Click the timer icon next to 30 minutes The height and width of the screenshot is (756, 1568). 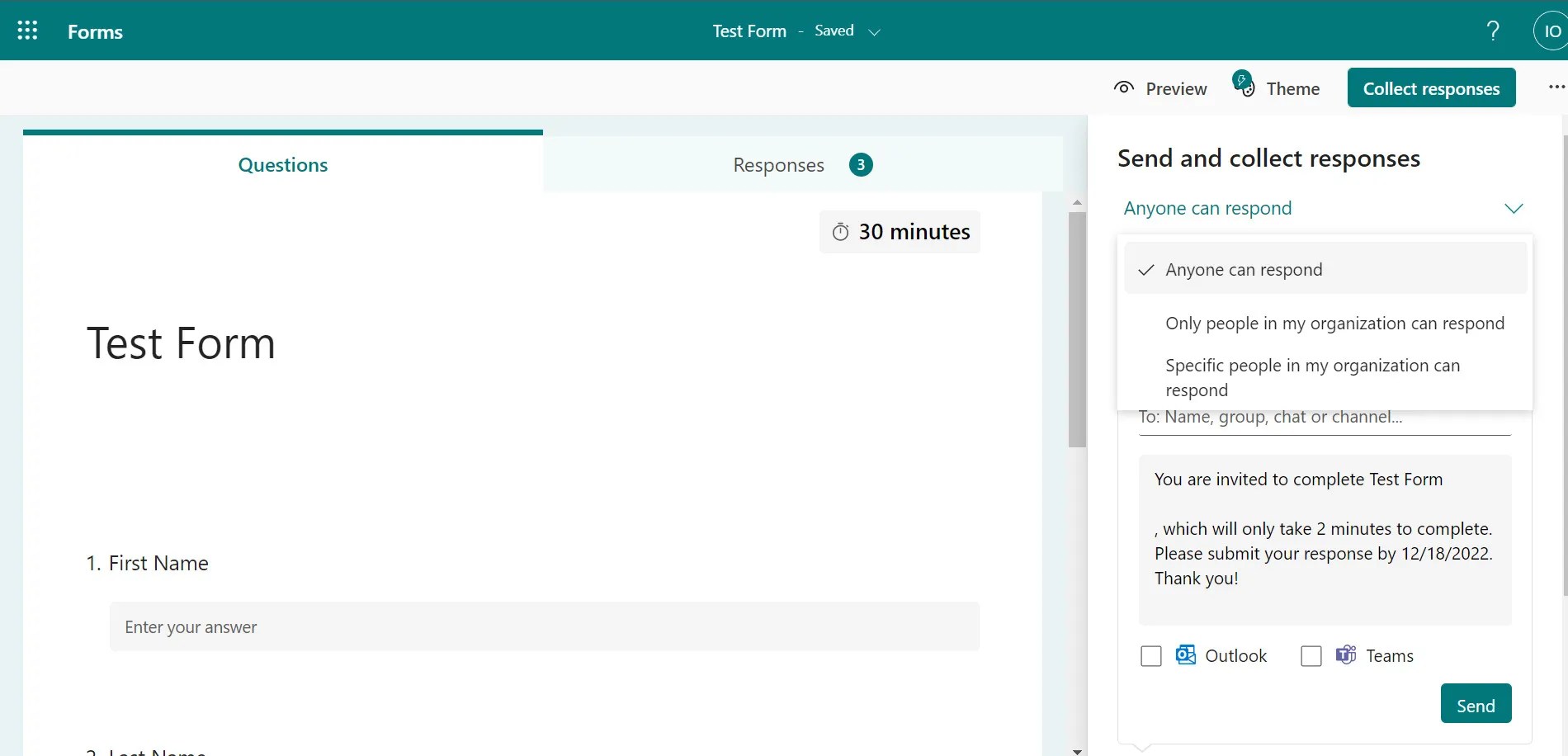pyautogui.click(x=841, y=232)
